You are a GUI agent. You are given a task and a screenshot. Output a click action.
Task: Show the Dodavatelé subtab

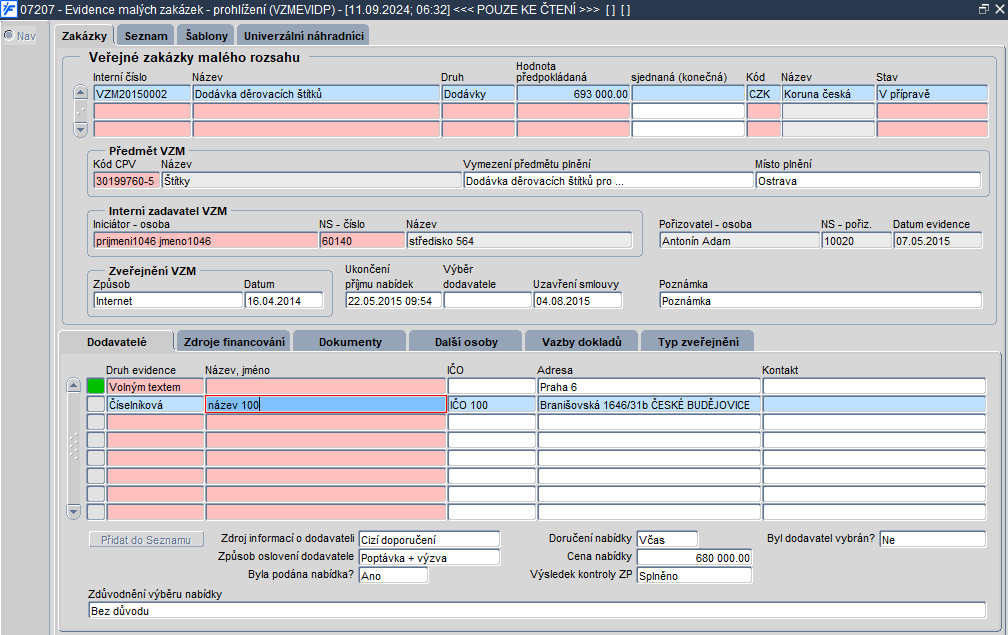(x=117, y=342)
